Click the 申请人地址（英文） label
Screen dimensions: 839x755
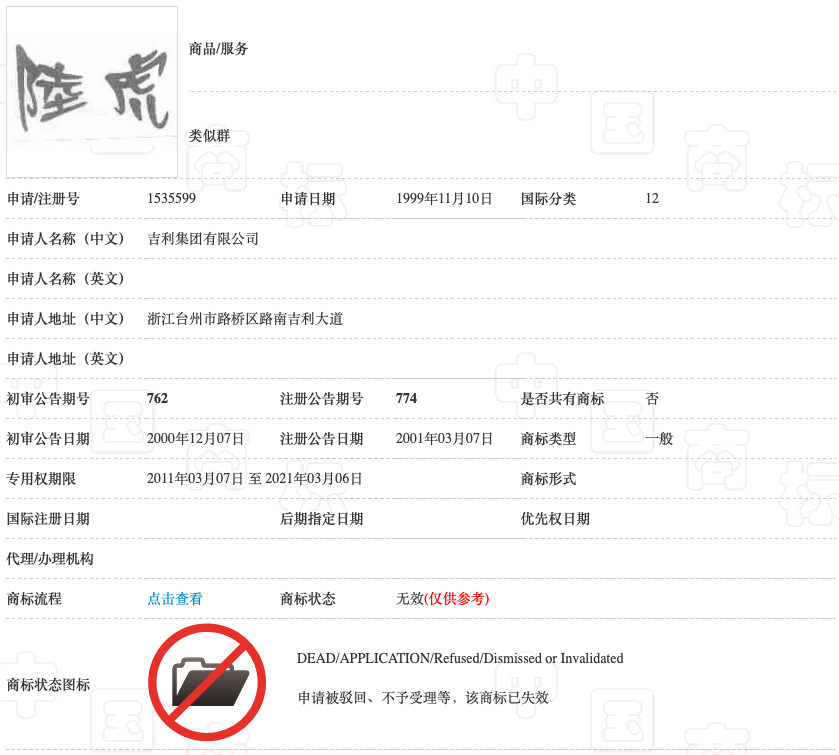(x=66, y=359)
